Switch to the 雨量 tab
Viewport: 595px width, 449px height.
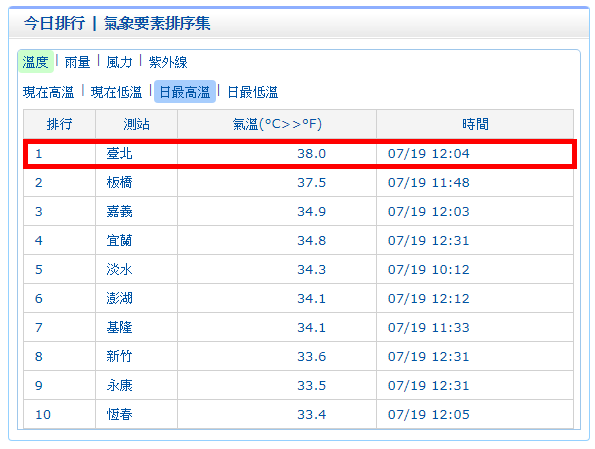pos(77,62)
